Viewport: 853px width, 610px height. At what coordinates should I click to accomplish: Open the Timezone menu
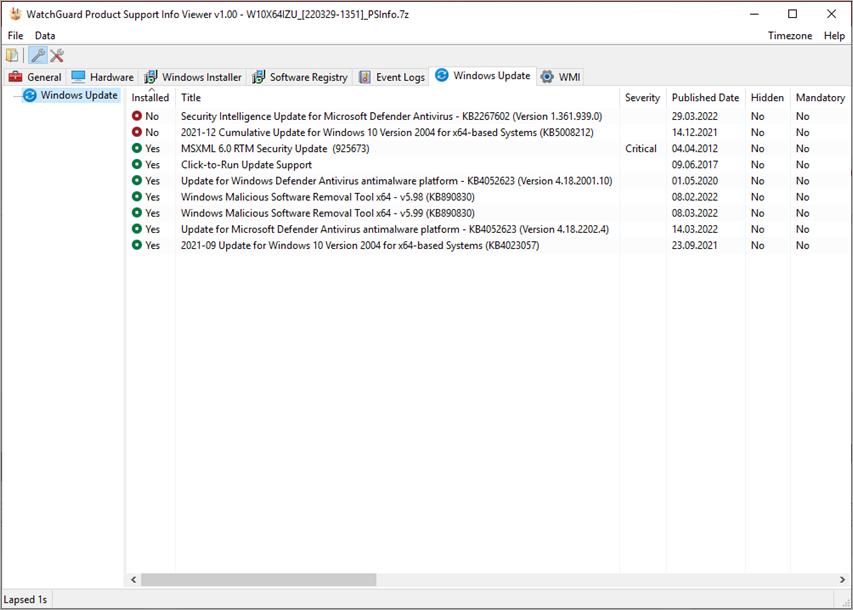tap(790, 35)
